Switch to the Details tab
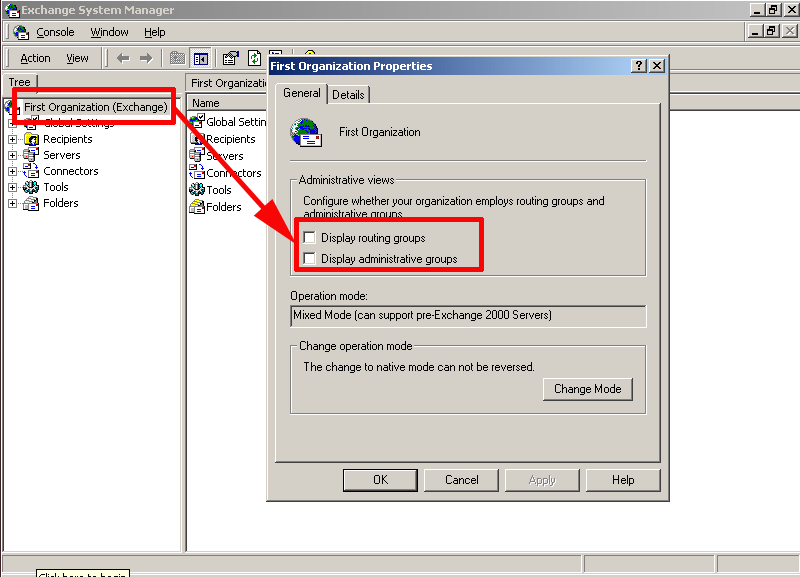This screenshot has width=800, height=577. coord(348,95)
